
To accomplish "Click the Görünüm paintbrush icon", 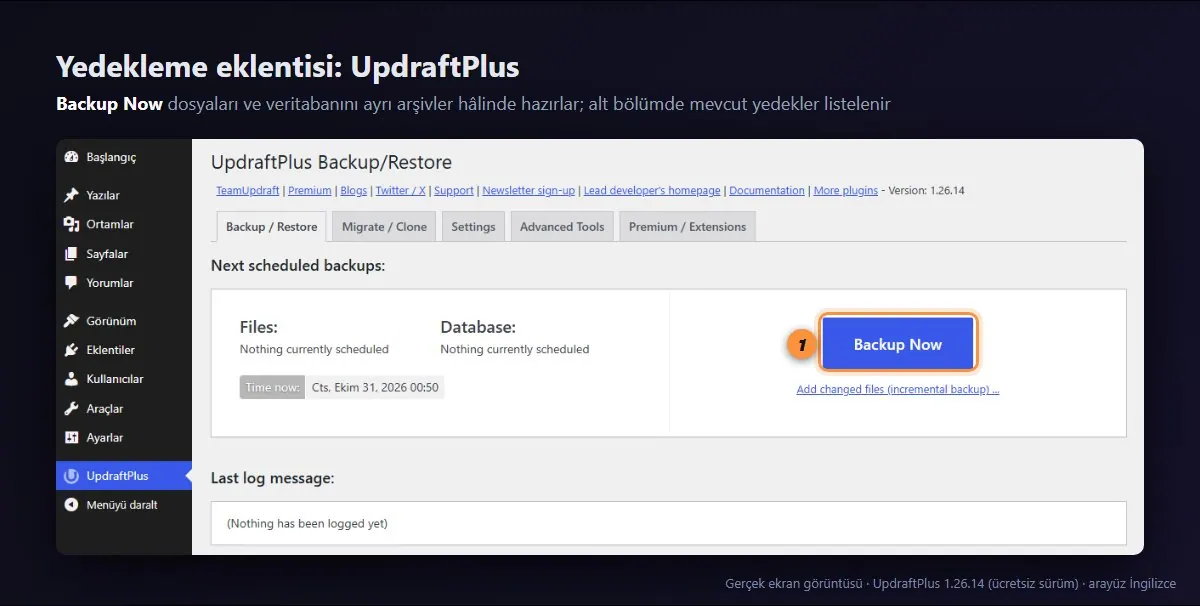I will [x=71, y=321].
